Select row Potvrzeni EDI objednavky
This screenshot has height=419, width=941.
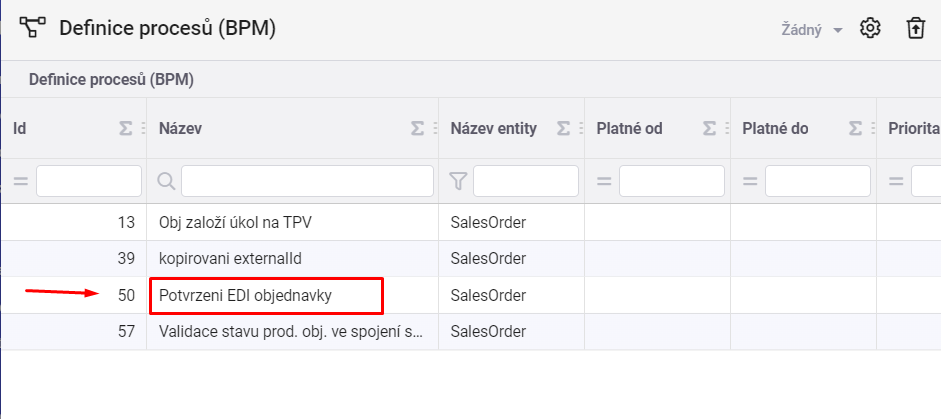tap(470, 295)
